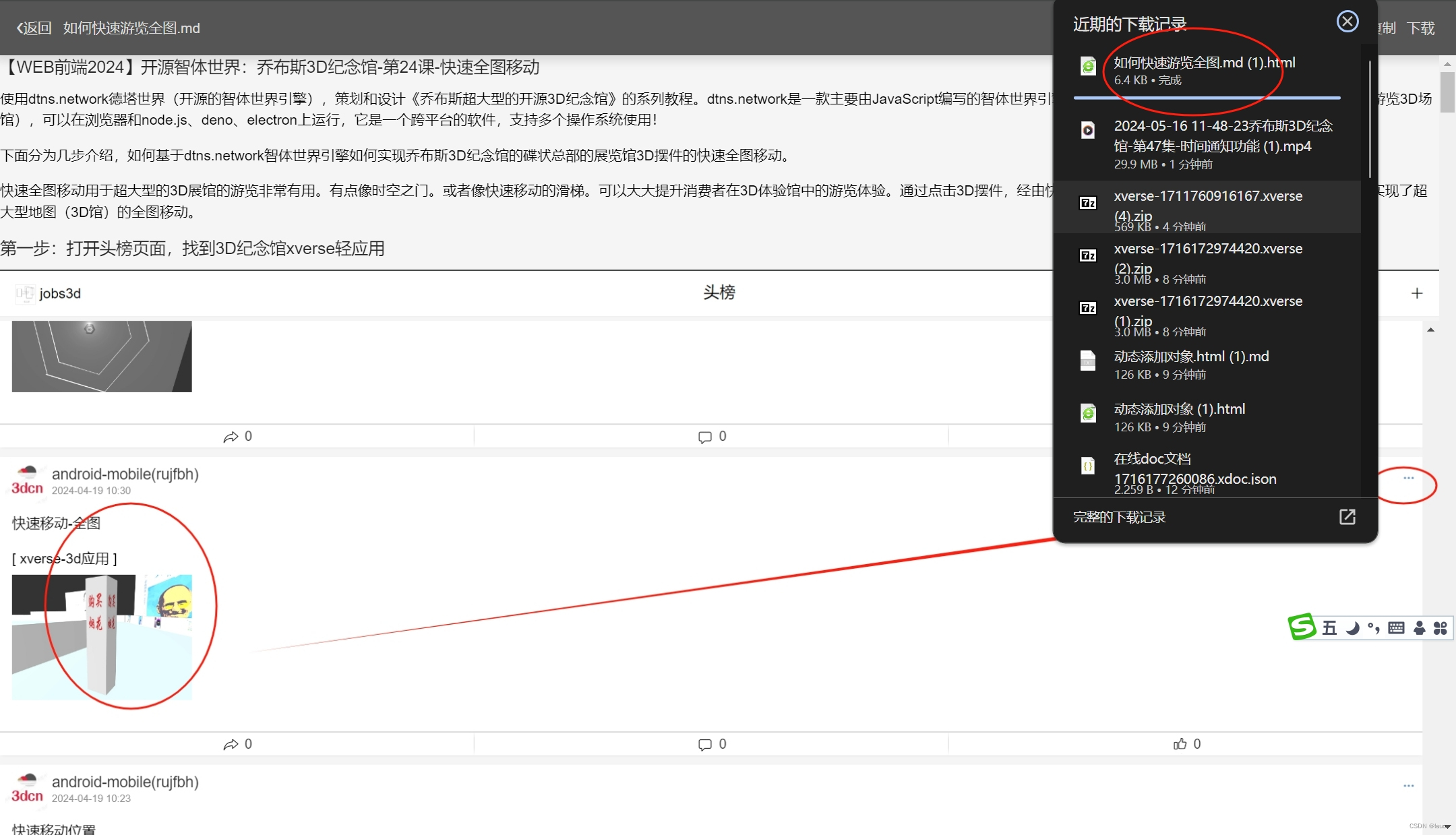Click 3dcn avatar on 10:30 post

point(27,480)
